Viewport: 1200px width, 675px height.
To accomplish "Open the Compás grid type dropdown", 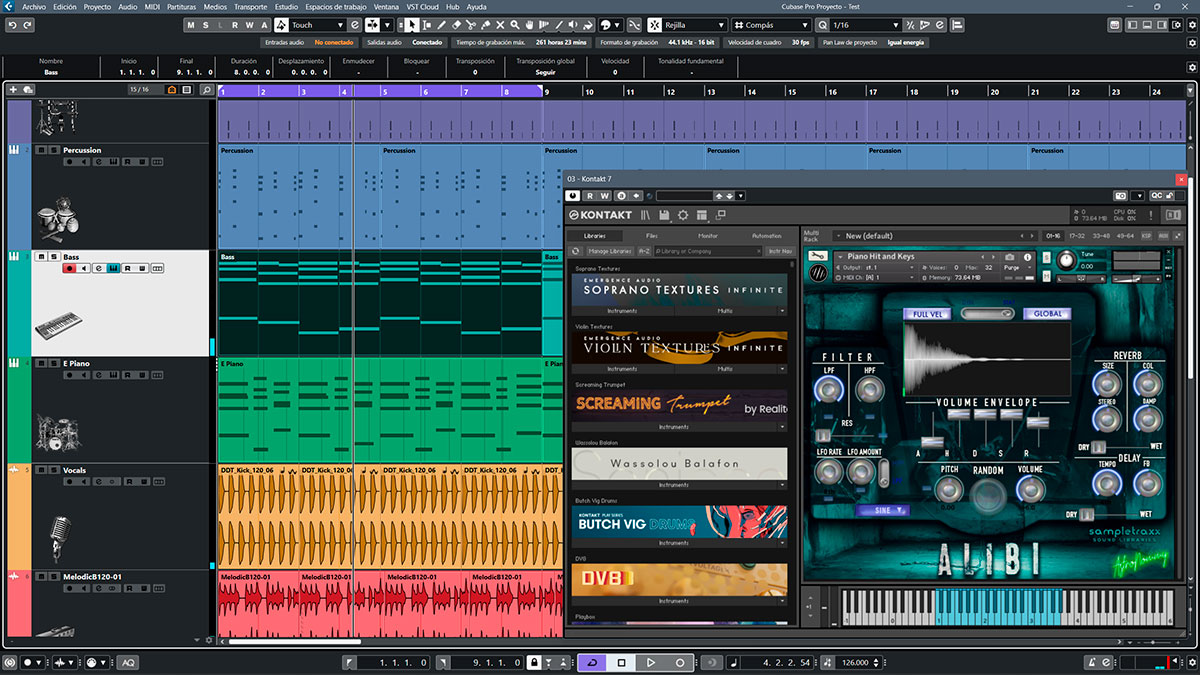I will (770, 25).
